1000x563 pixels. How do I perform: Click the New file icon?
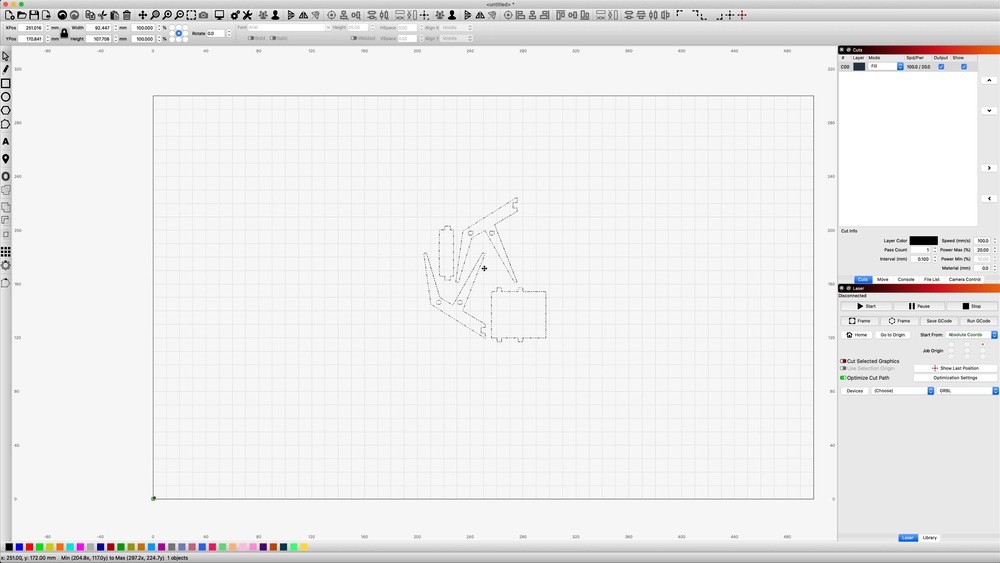click(x=10, y=15)
